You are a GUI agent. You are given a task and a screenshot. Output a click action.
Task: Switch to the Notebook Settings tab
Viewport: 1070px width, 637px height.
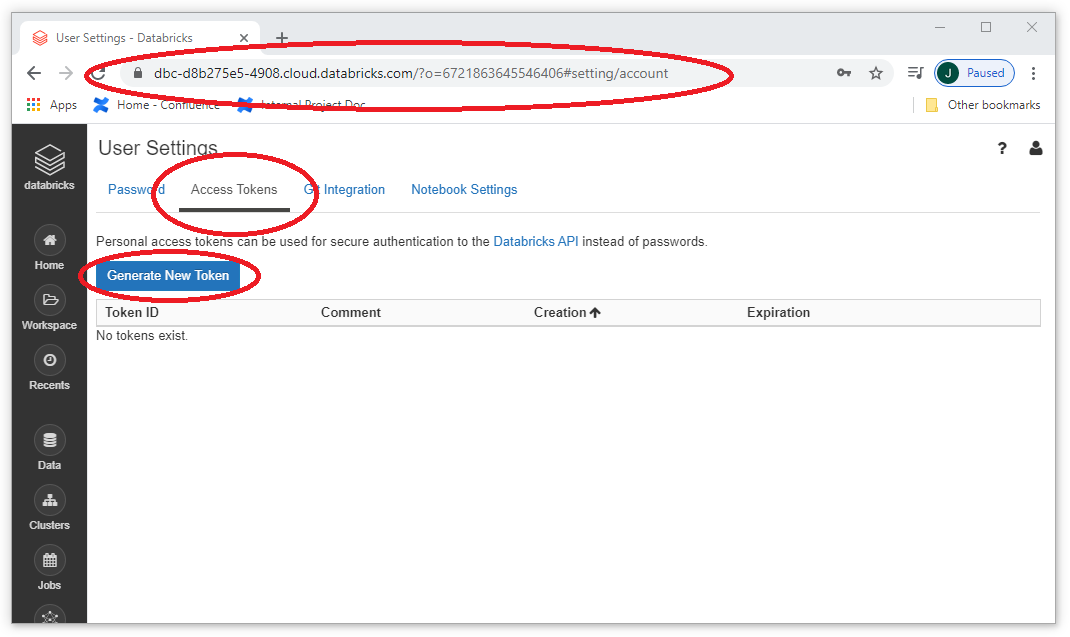point(464,190)
